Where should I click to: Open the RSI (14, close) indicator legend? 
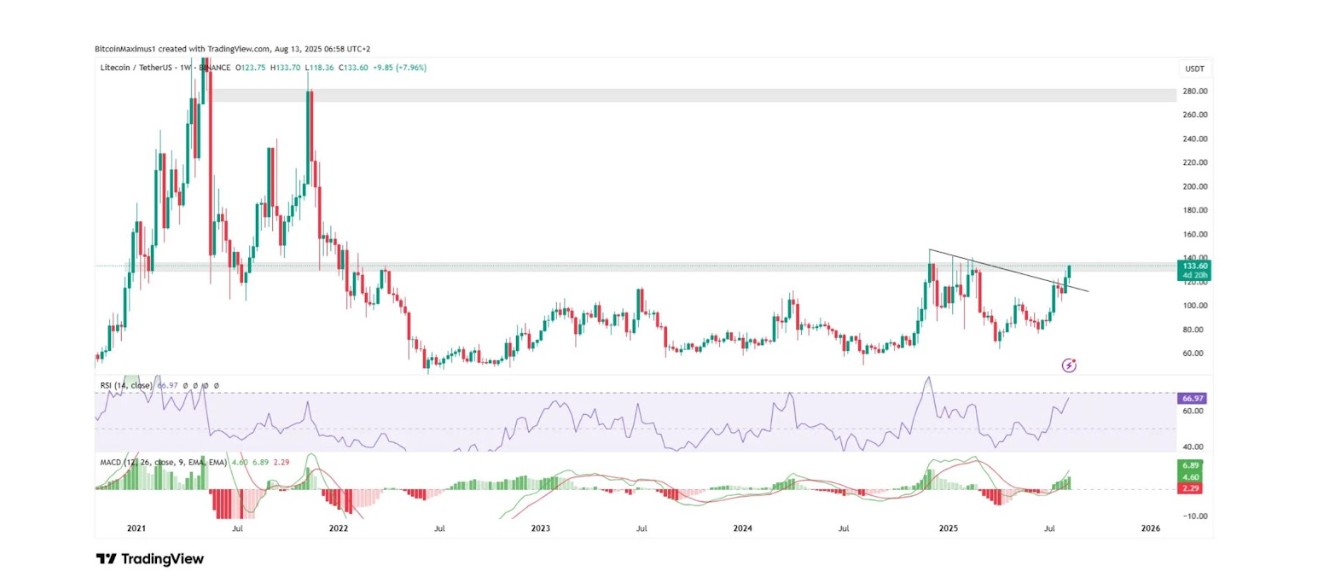click(127, 385)
